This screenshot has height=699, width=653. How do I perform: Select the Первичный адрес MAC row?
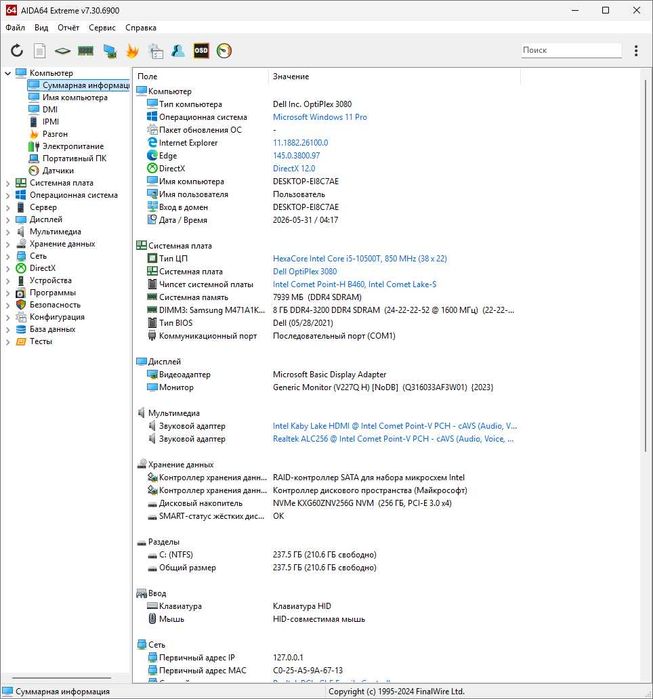[327, 670]
